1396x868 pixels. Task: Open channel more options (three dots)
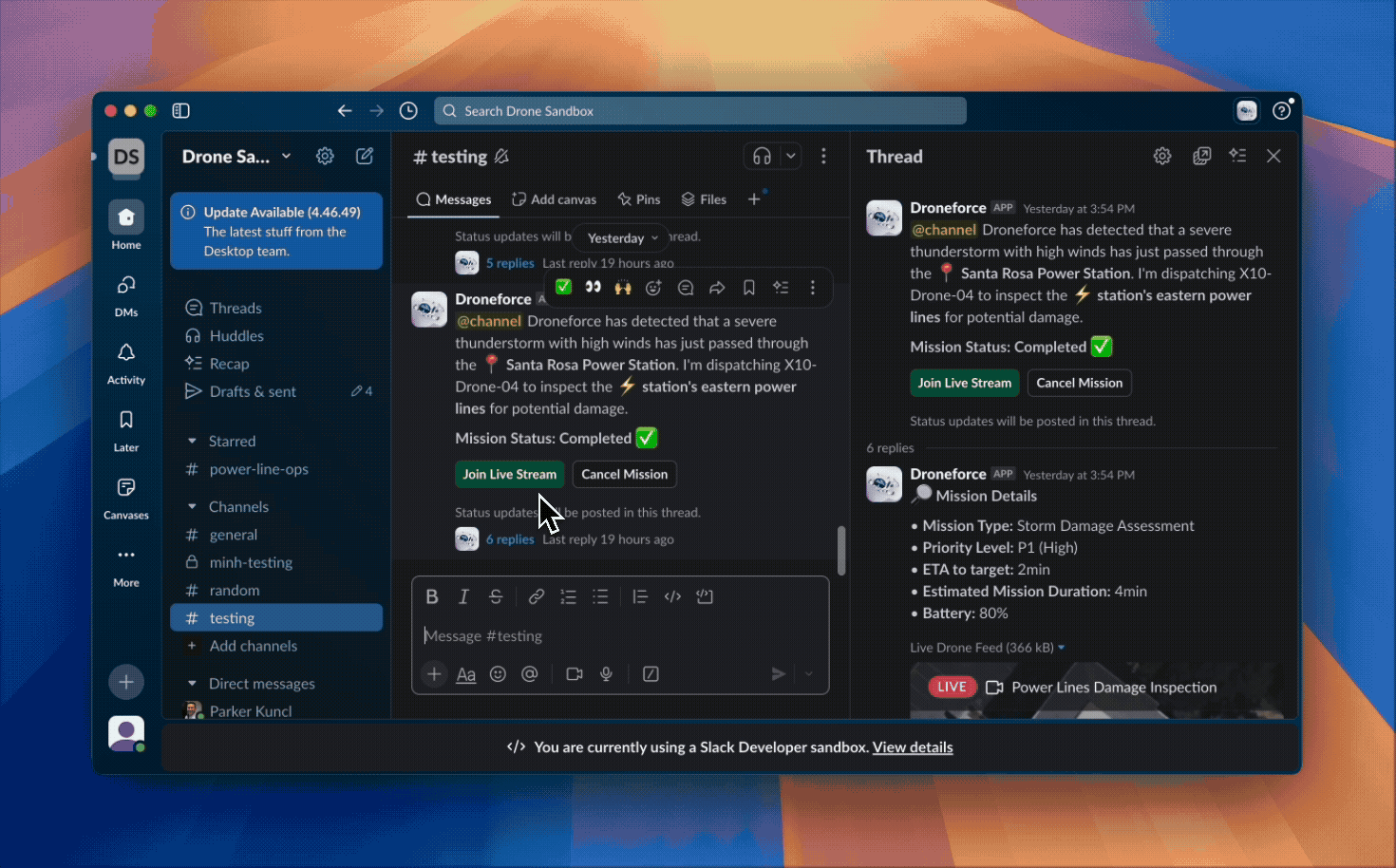point(823,156)
